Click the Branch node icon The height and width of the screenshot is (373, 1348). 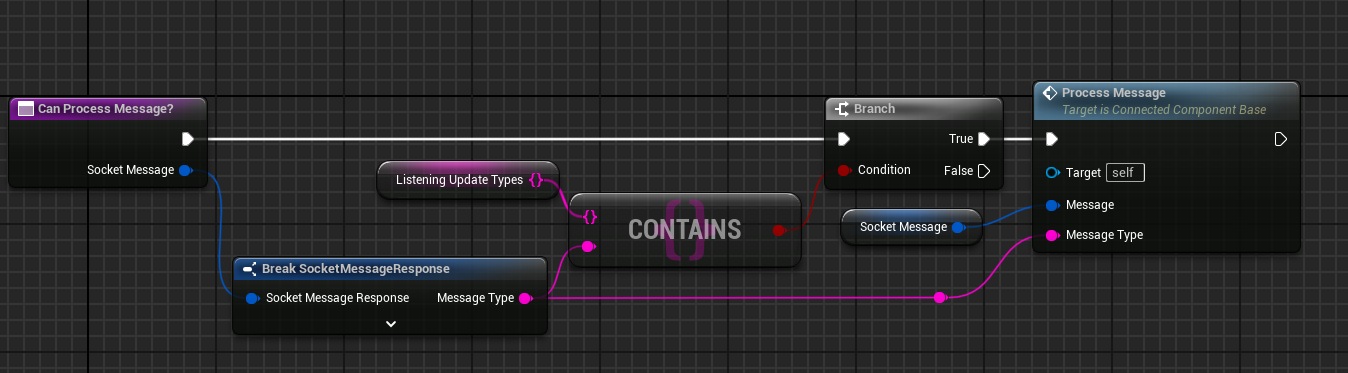(843, 109)
